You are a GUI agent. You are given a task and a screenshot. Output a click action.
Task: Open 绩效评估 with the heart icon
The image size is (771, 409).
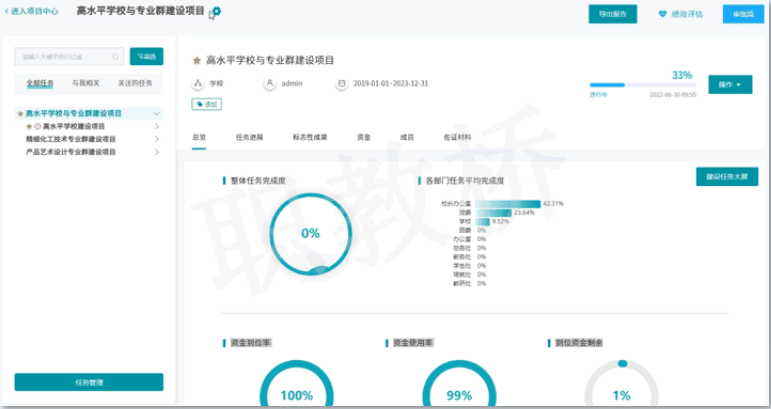point(681,14)
